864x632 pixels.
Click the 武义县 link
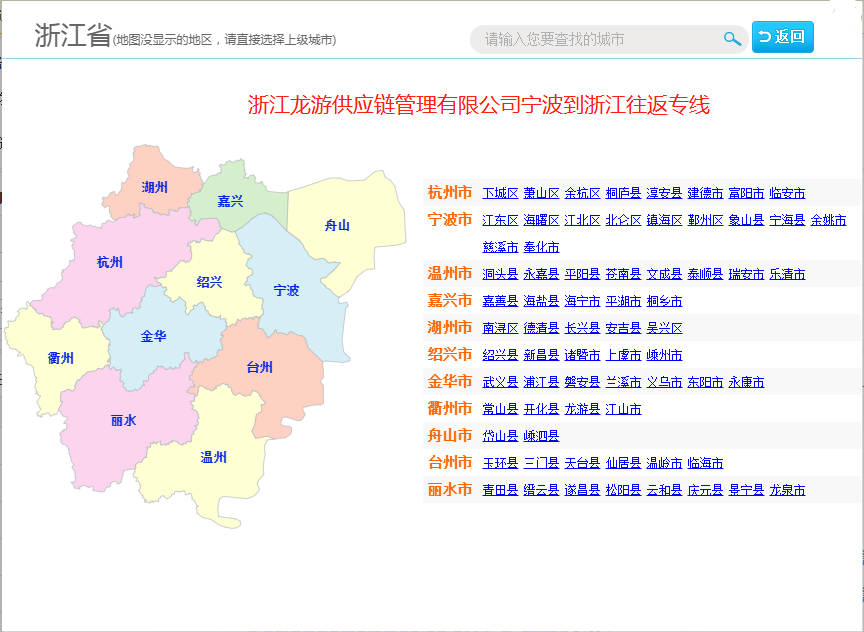(x=500, y=382)
